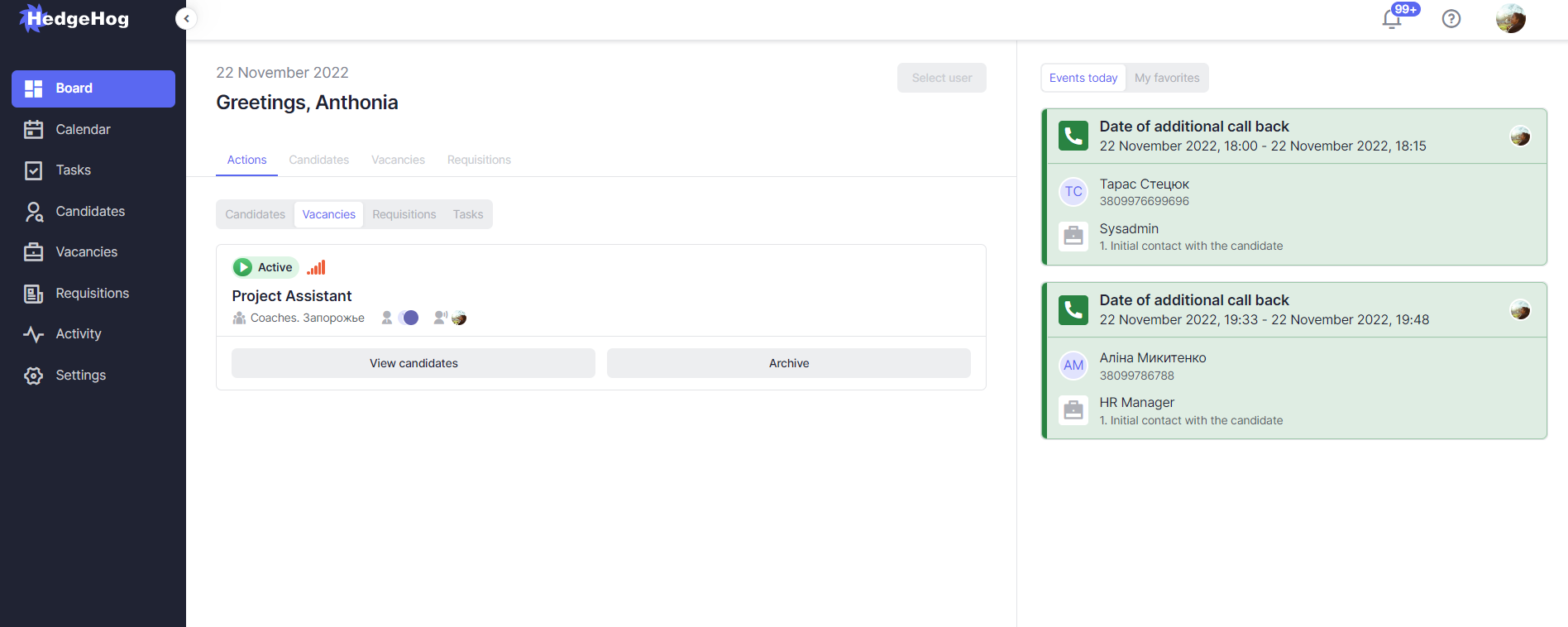Click the phone icon on first call back event
Viewport: 1568px width, 627px height.
coord(1073,136)
